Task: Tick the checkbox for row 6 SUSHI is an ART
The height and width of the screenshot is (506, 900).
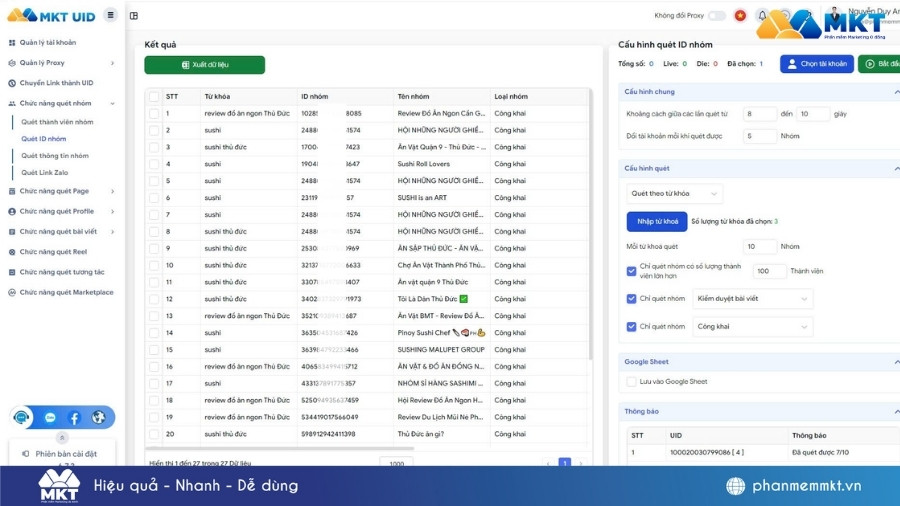Action: point(154,198)
